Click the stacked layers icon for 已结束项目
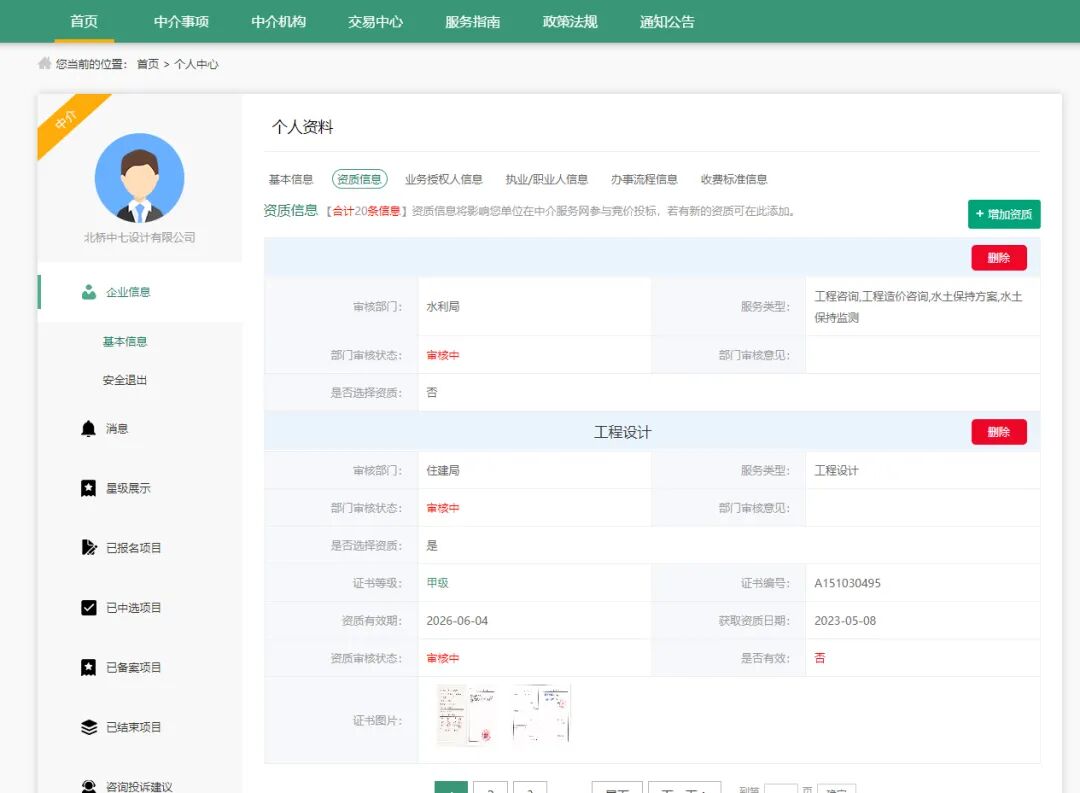 (89, 727)
